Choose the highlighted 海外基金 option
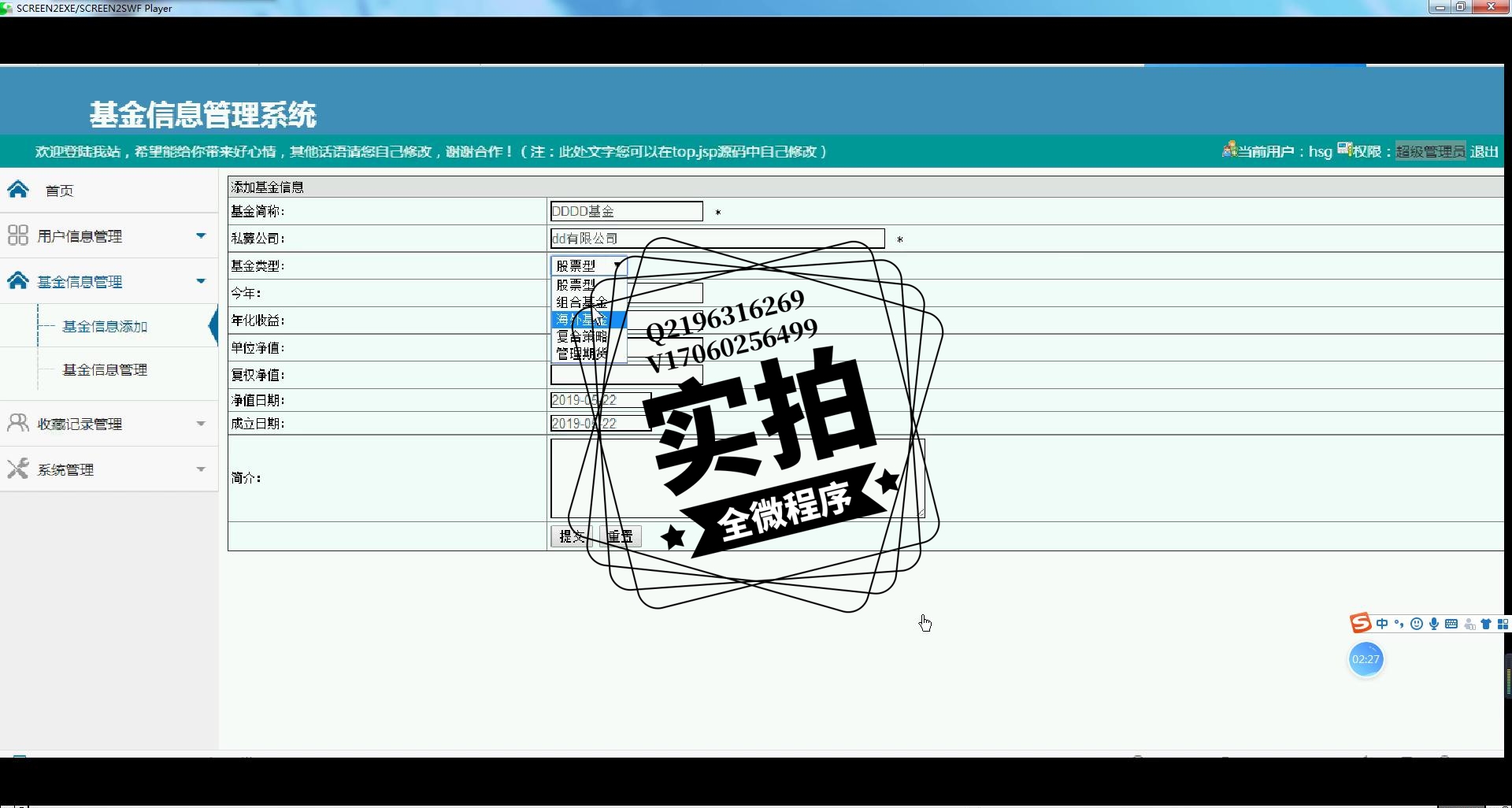 [x=589, y=319]
